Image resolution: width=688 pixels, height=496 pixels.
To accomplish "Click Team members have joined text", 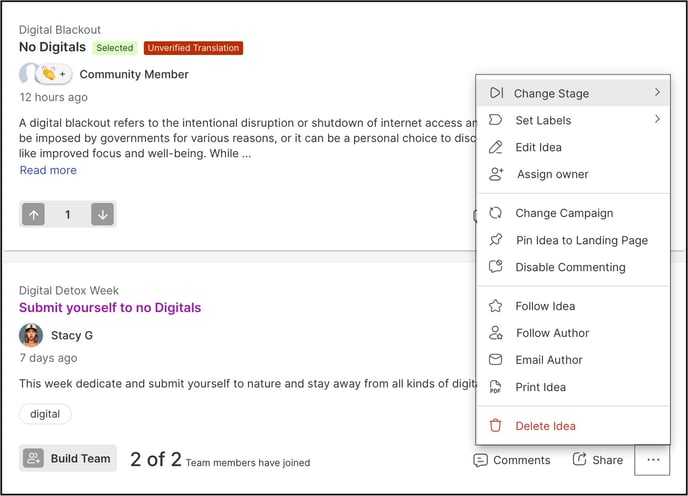I will 248,462.
